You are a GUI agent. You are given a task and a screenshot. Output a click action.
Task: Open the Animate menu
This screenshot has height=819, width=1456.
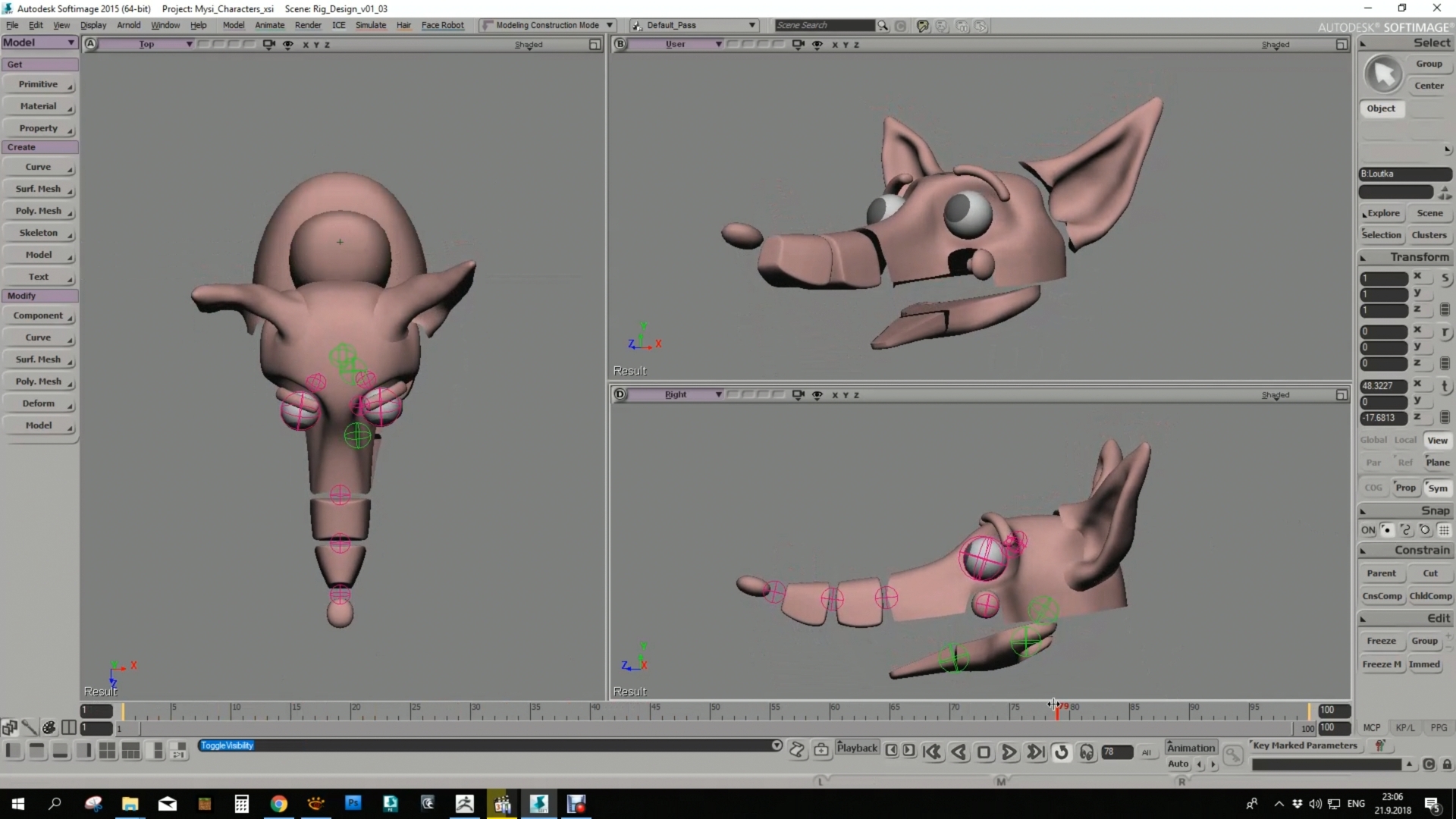270,25
